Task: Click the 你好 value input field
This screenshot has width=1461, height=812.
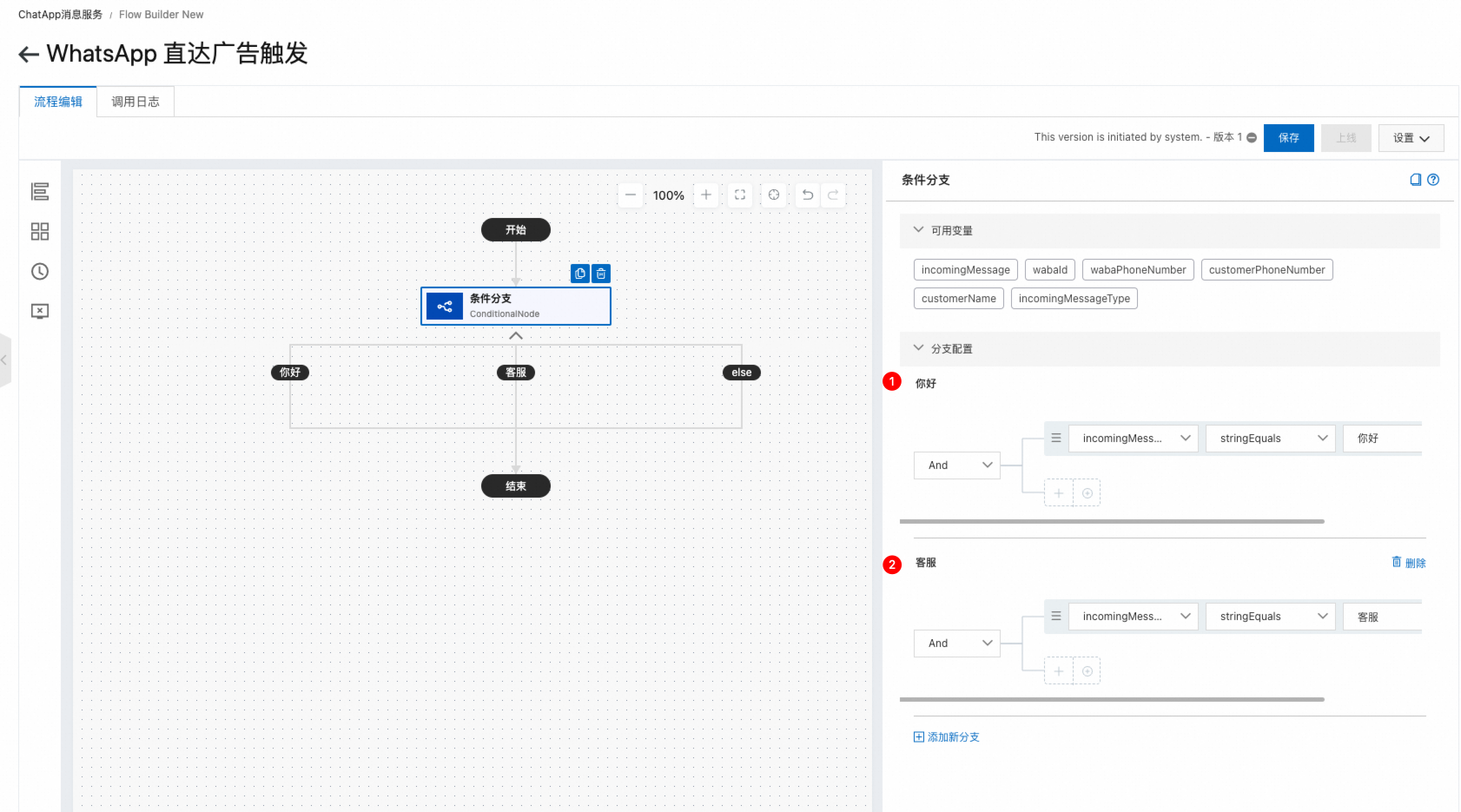Action: click(1383, 439)
